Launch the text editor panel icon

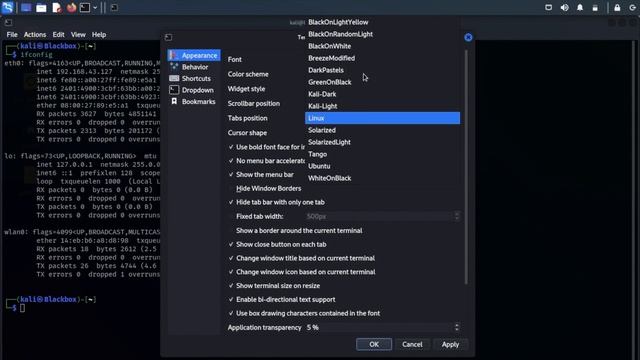(x=57, y=7)
